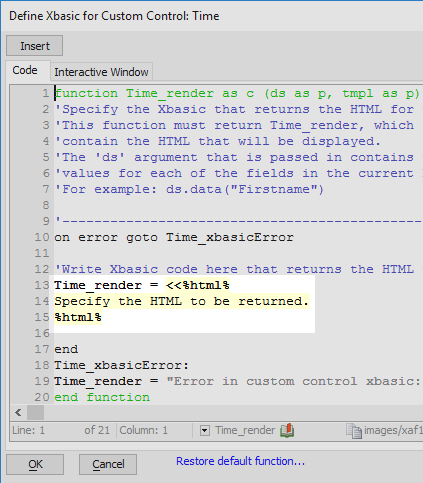Click the 'on error goto Time_xbasicError' line
The image size is (423, 483).
[x=174, y=237]
